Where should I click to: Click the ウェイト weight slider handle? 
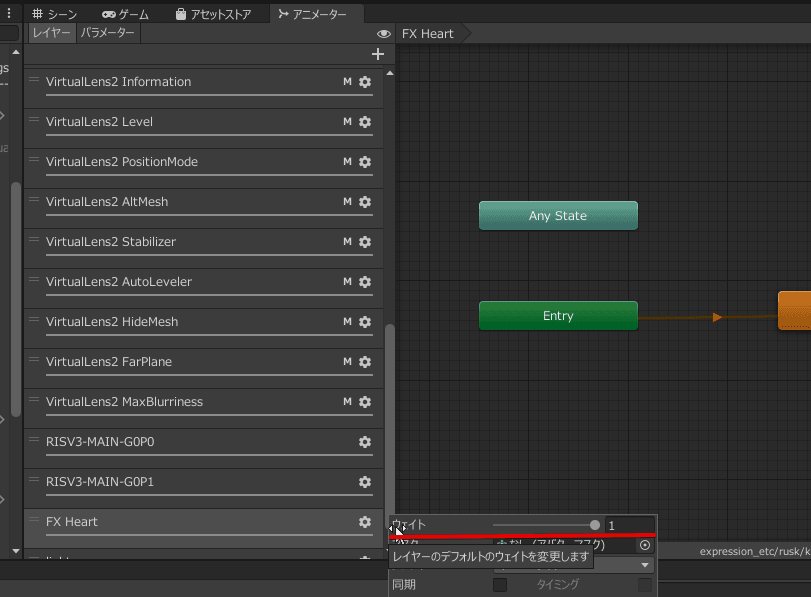(x=595, y=525)
